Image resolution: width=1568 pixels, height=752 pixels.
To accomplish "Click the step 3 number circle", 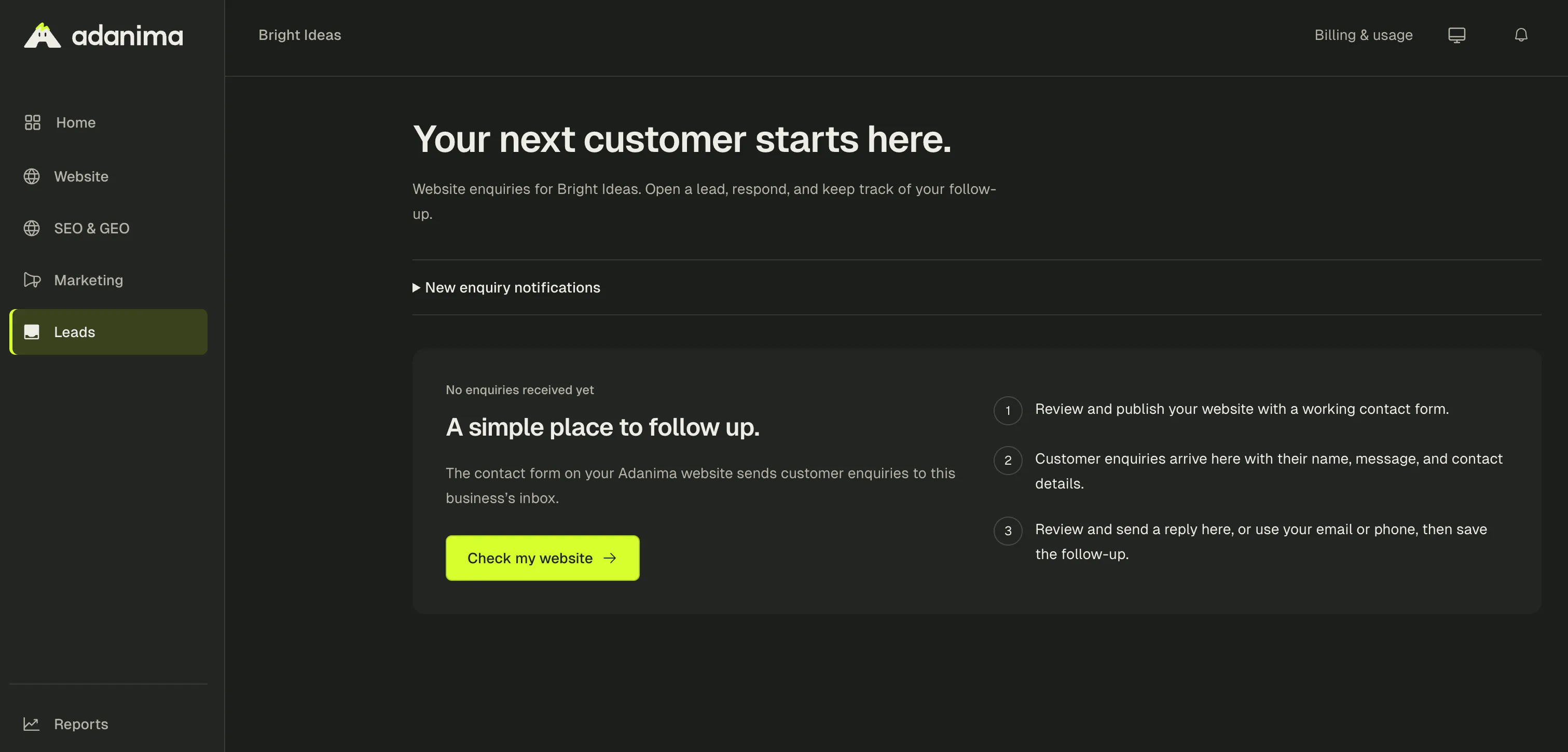I will pos(1008,531).
